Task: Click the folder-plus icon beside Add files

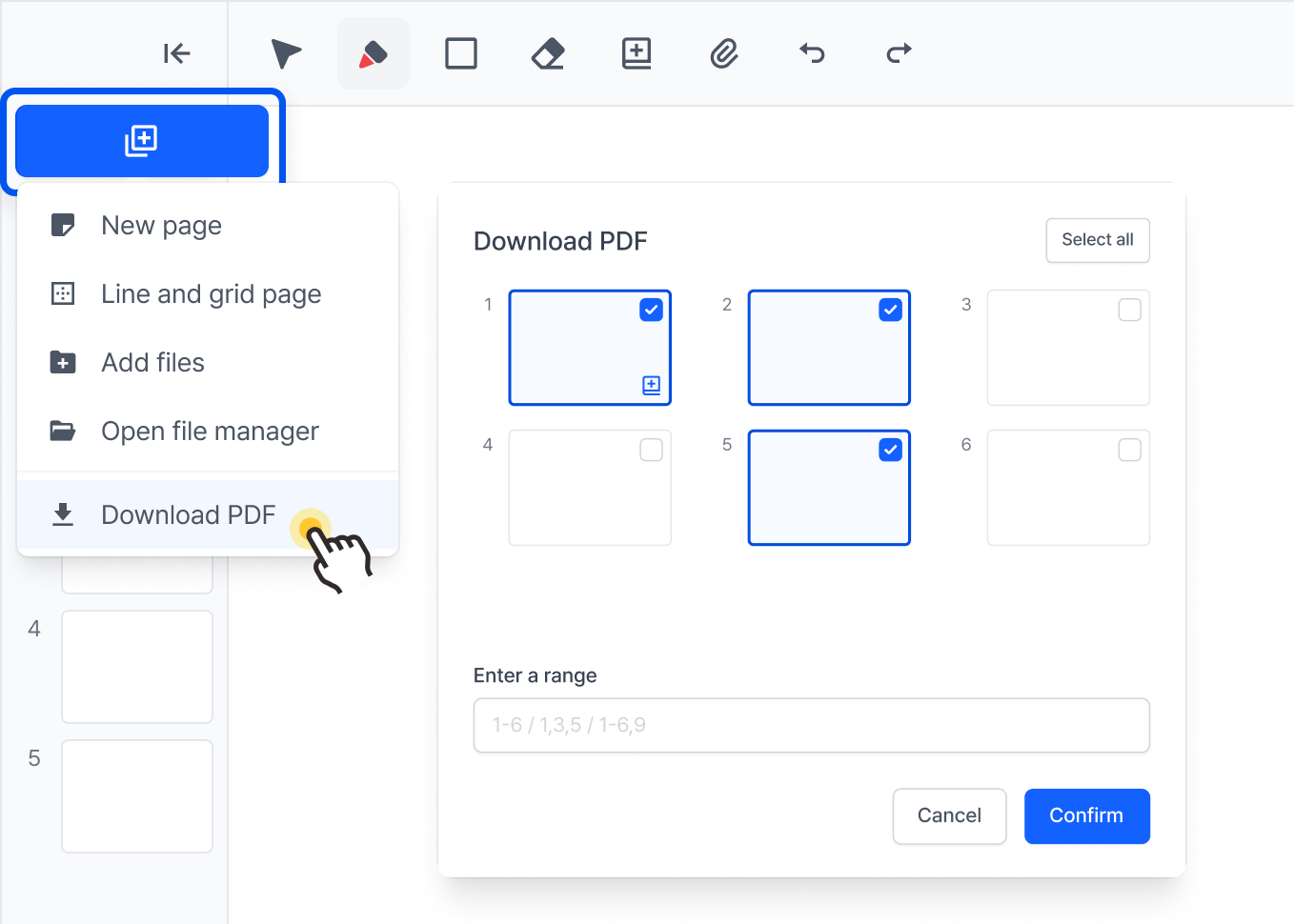Action: click(x=63, y=362)
